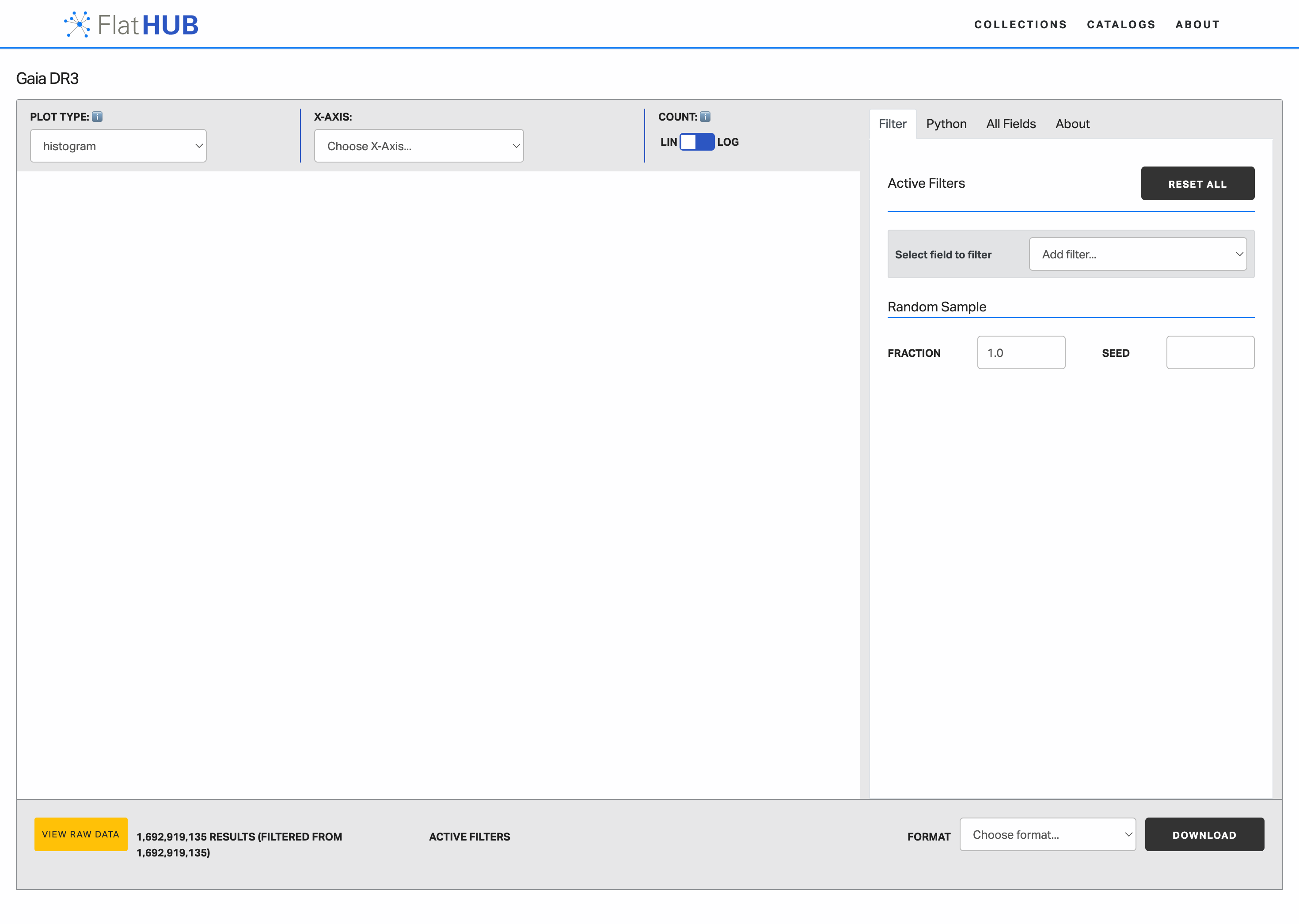Click the Gaia DR3 title
Image resolution: width=1299 pixels, height=924 pixels.
pyautogui.click(x=47, y=79)
